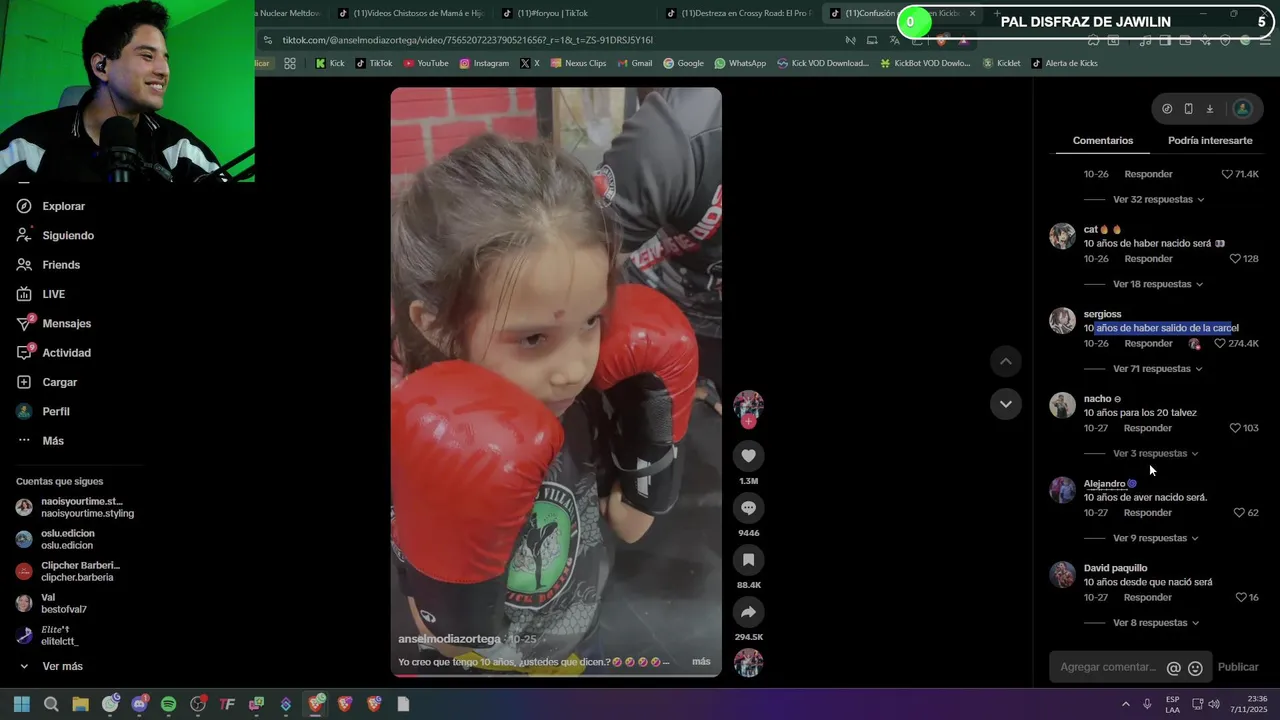Like David paquillo's comment with 16 likes

1241,598
